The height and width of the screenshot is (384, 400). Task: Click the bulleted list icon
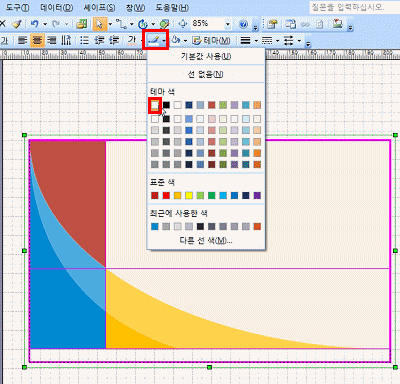pos(84,41)
